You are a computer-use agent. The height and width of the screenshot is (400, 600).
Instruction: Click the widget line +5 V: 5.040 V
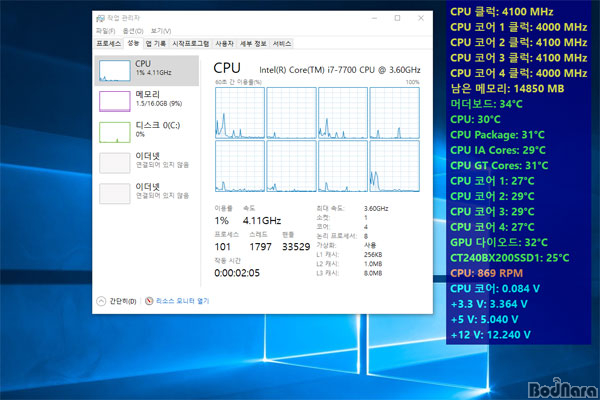pos(484,319)
